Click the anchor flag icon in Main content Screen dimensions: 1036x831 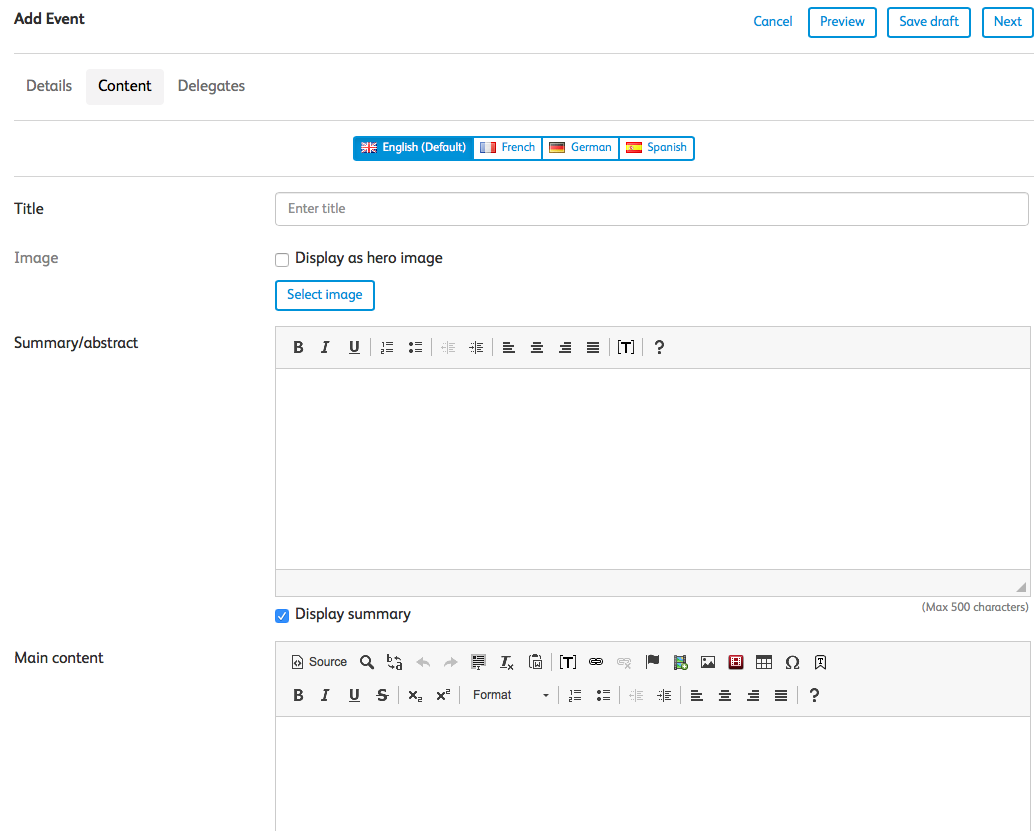653,662
